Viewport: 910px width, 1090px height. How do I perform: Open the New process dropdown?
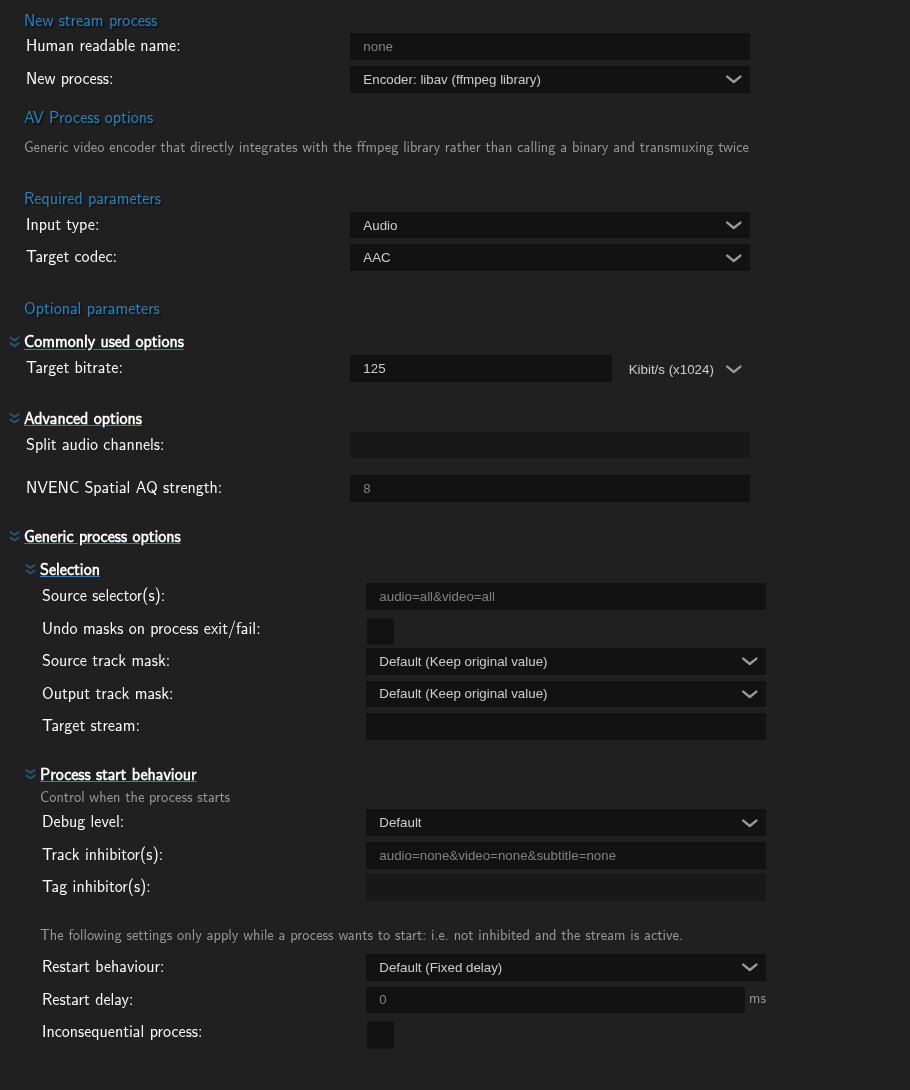(x=549, y=79)
